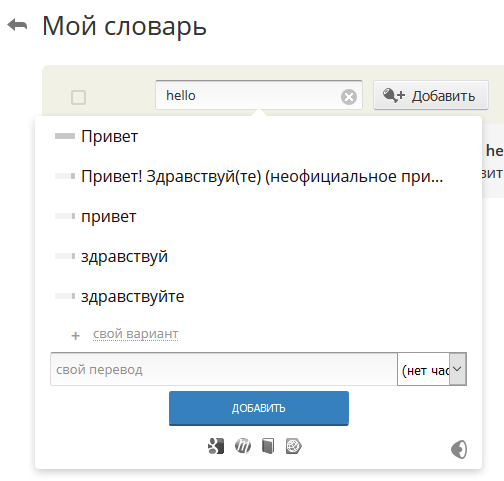Tick the select-all checkbox in dictionary header
This screenshot has width=504, height=481.
point(79,98)
